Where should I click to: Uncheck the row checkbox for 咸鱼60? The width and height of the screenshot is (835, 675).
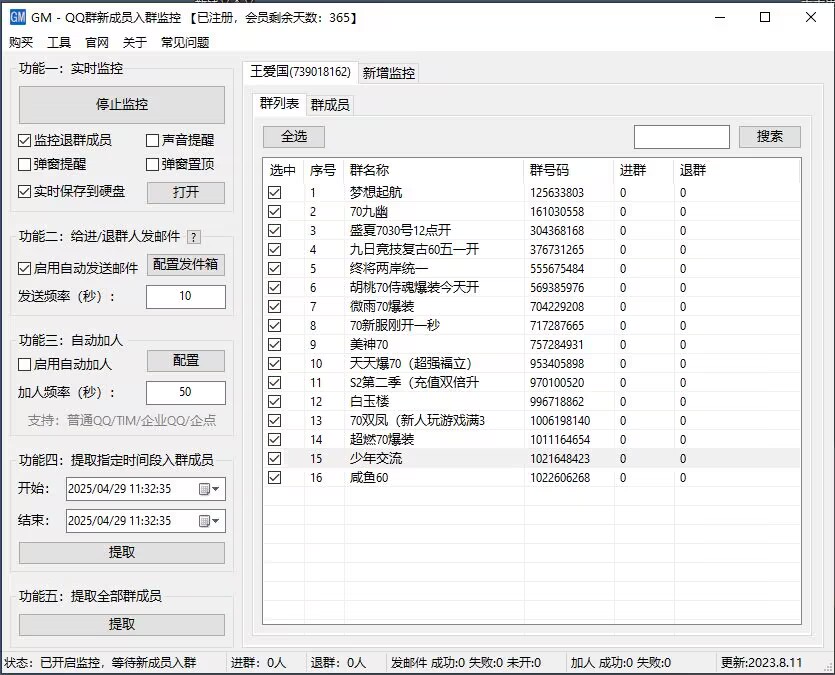point(274,478)
